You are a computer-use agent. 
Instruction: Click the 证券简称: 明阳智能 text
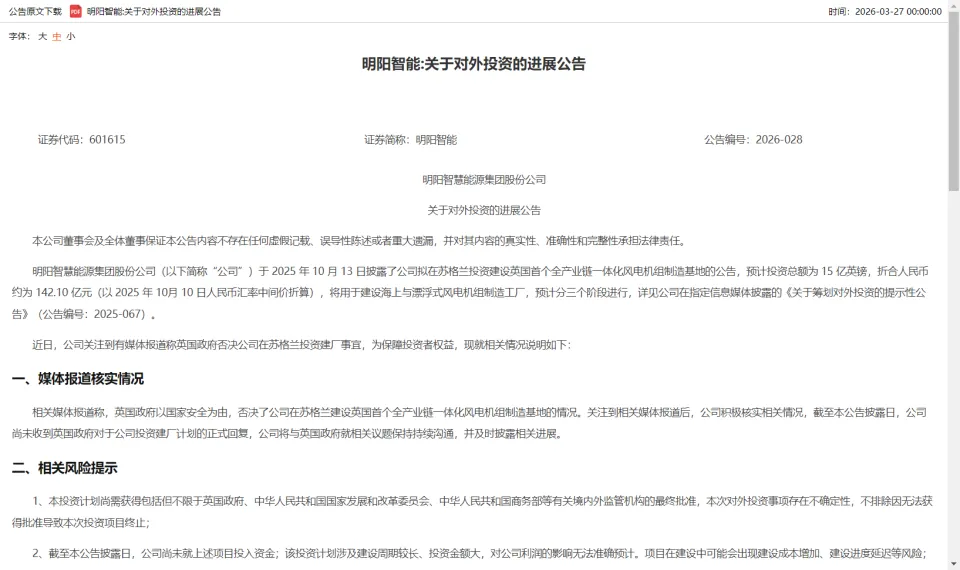pos(411,140)
